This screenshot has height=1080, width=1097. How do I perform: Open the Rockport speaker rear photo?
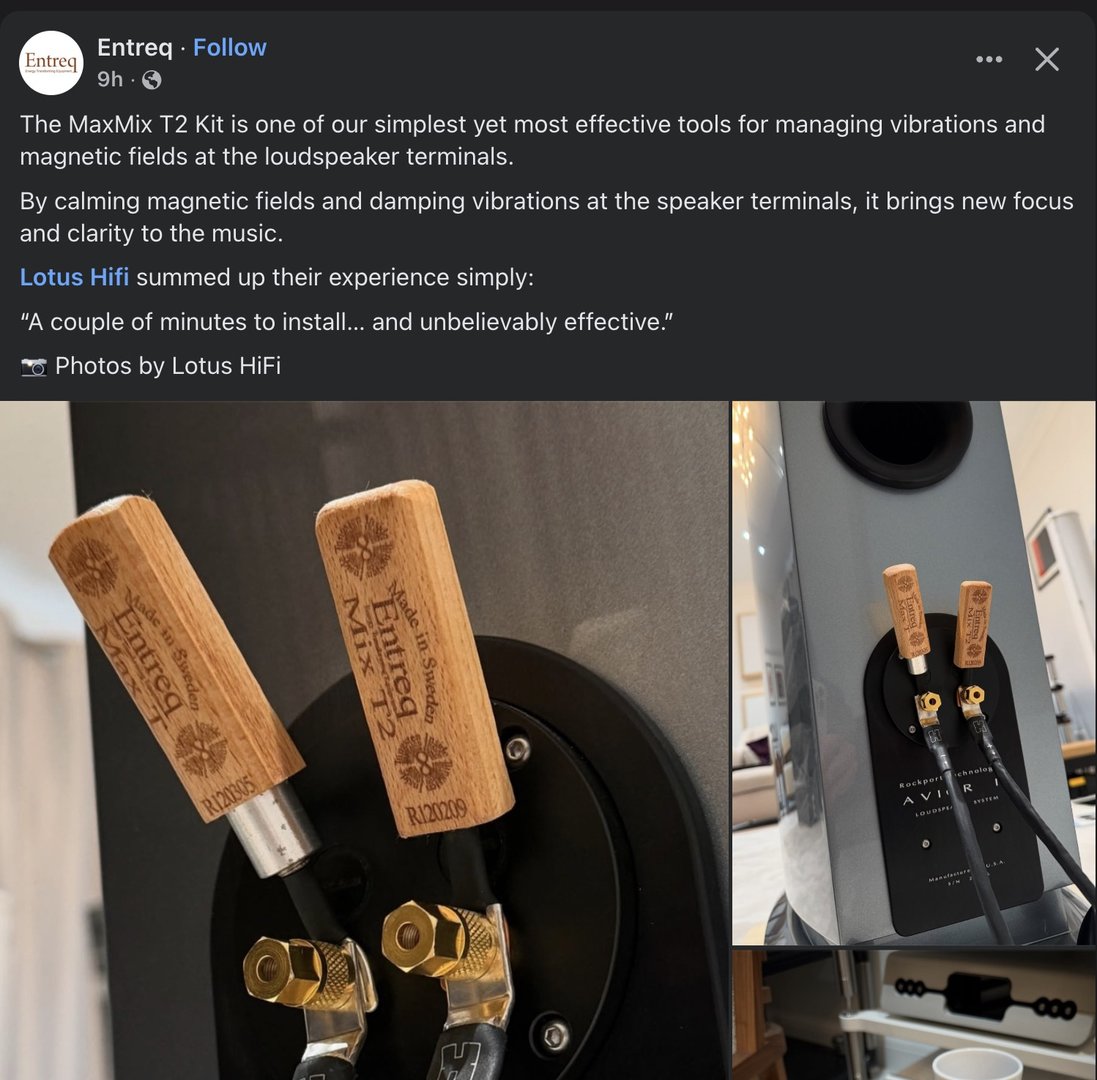(x=914, y=673)
